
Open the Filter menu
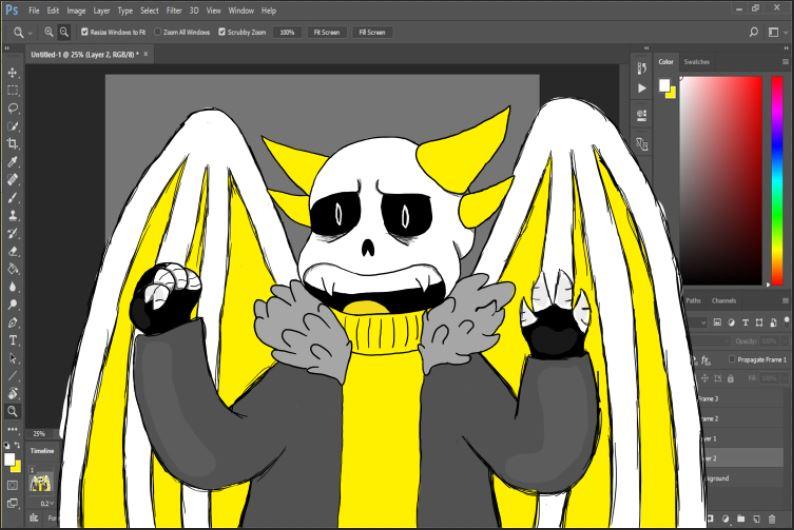click(x=174, y=10)
